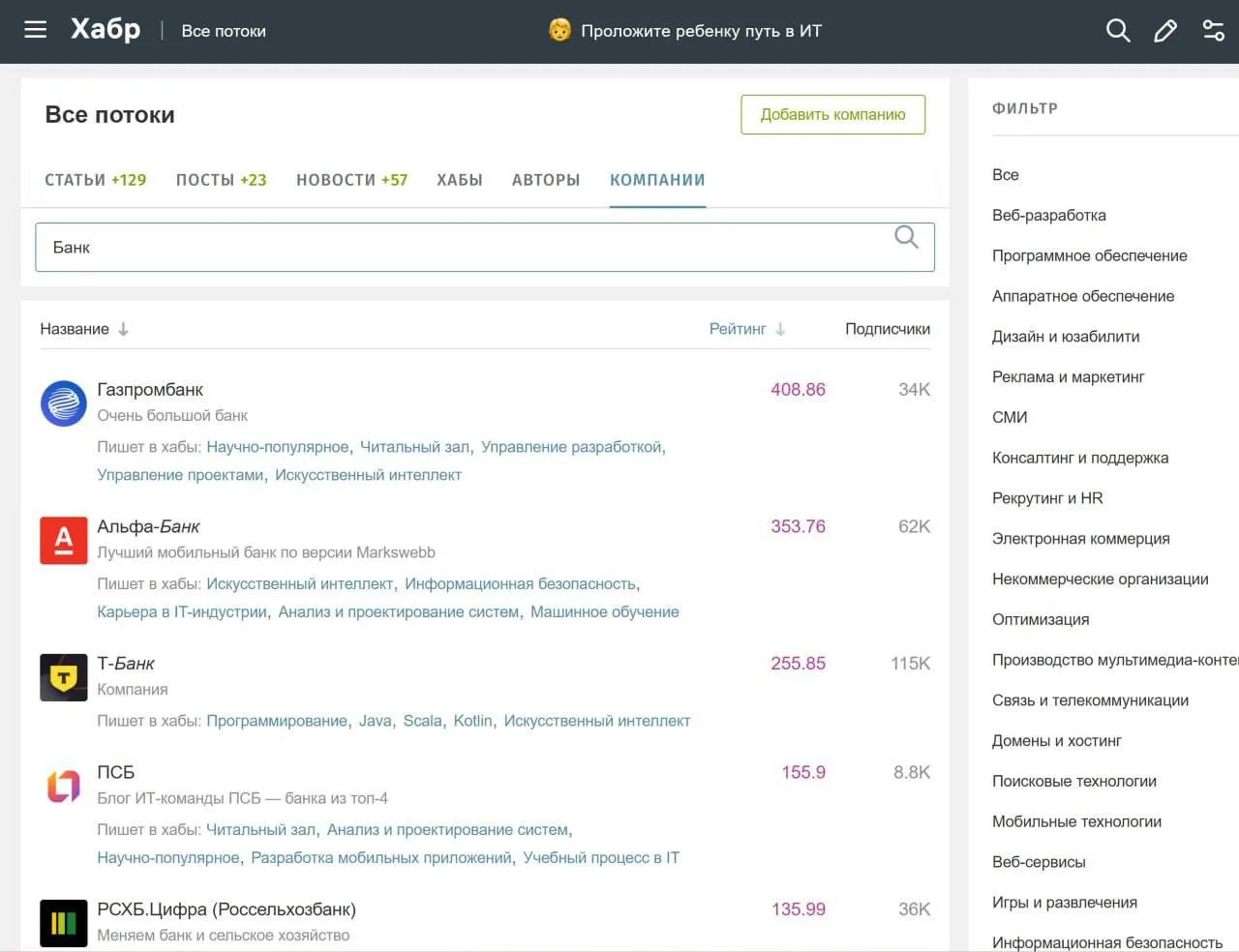Open Газпромбанк company logo
The width and height of the screenshot is (1239, 952).
point(64,403)
